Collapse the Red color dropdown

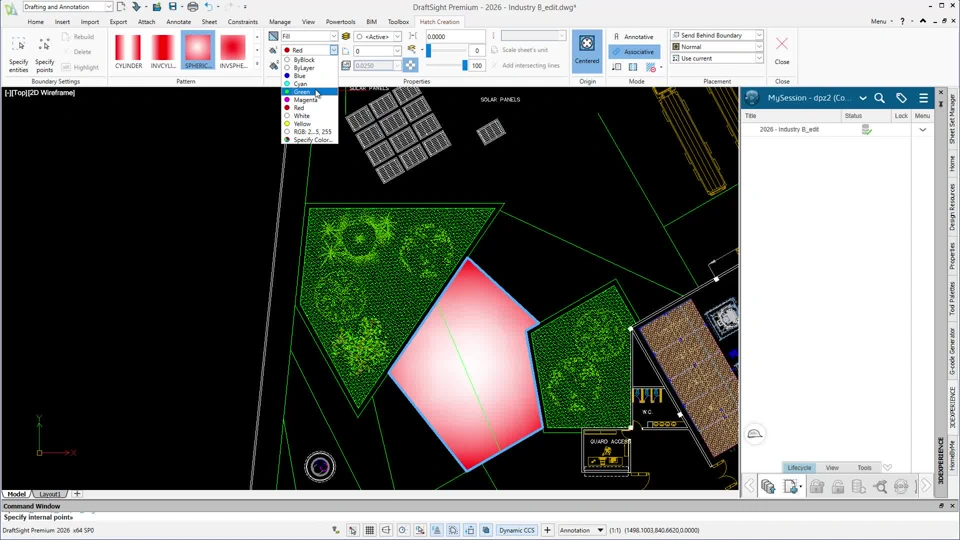[334, 50]
